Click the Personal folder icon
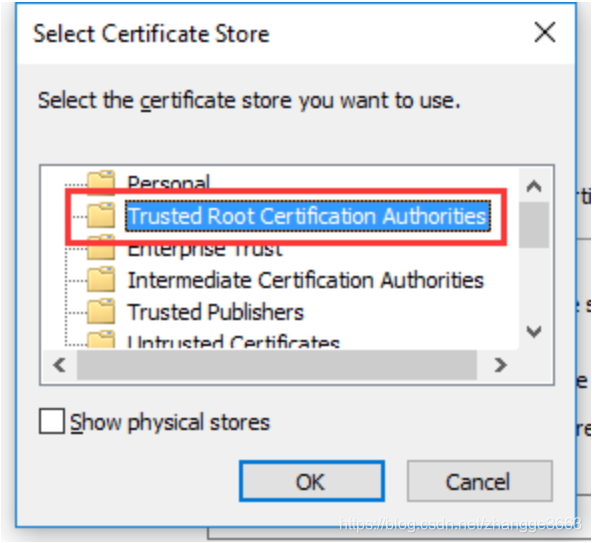Image resolution: width=592 pixels, height=543 pixels. pos(101,180)
